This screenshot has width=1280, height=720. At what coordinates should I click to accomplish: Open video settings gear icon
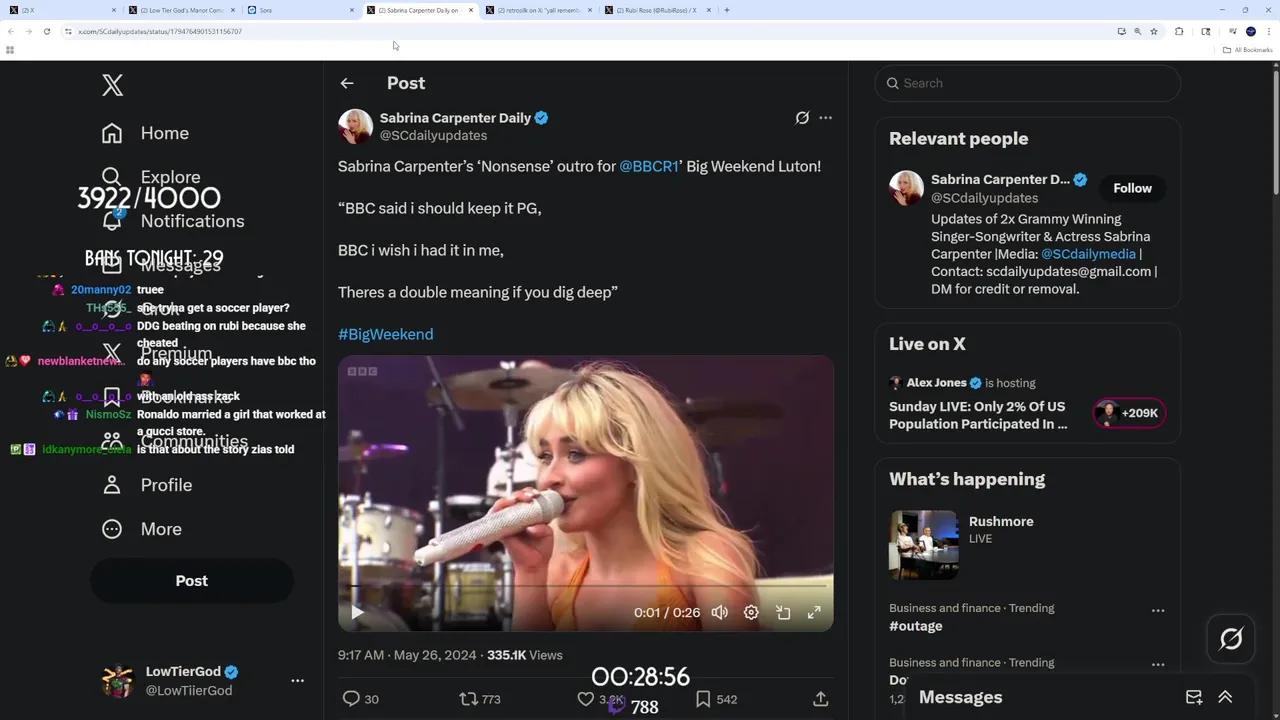coord(751,612)
